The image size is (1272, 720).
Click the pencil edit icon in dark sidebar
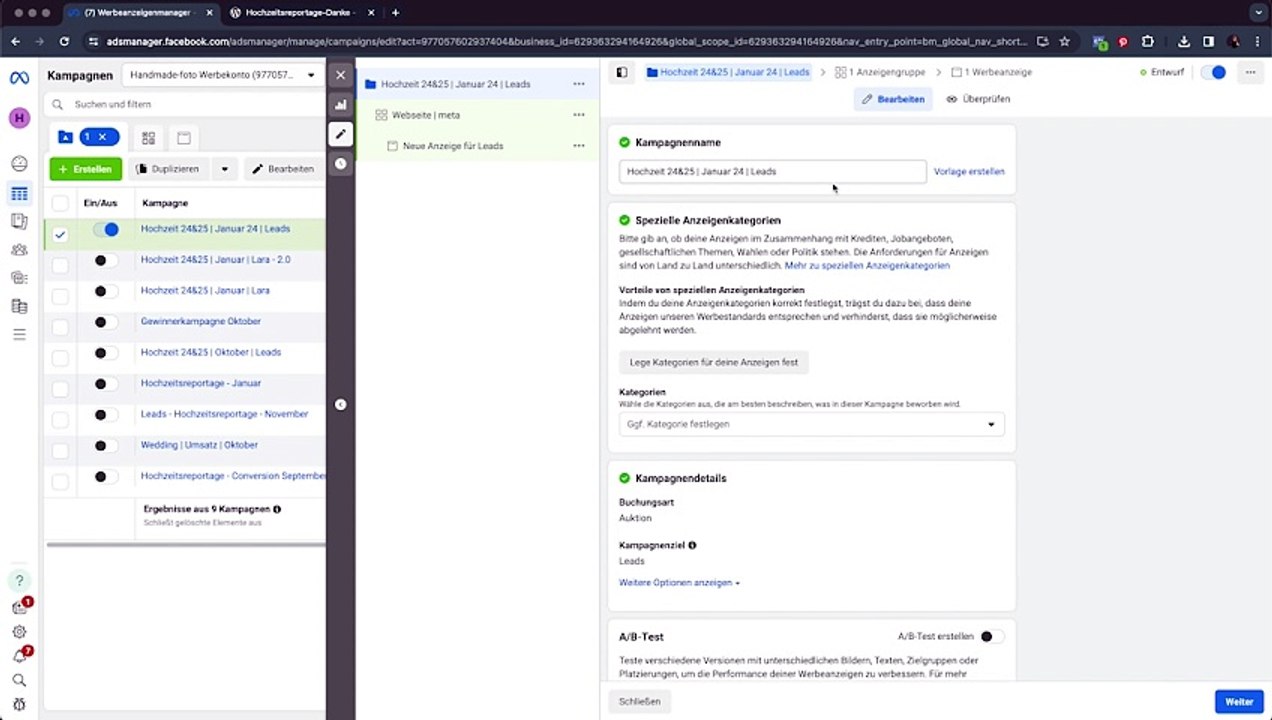(341, 134)
